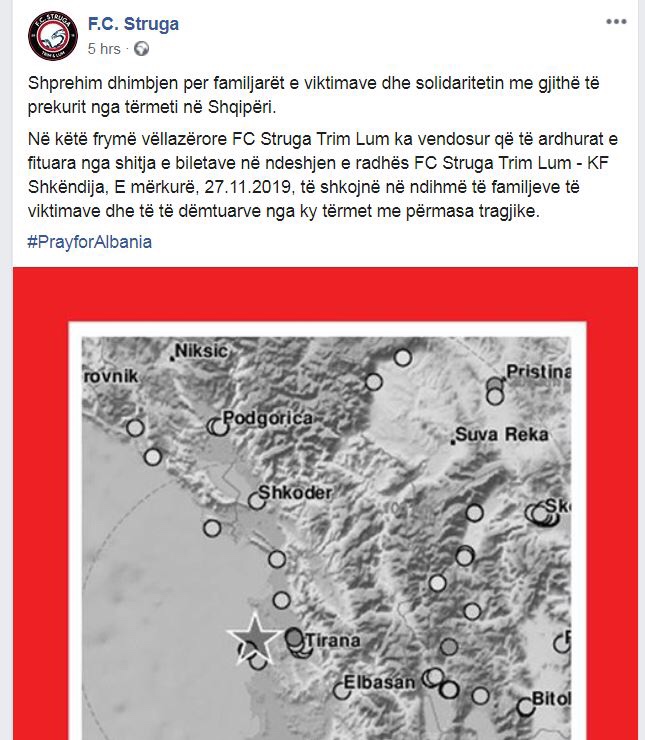The width and height of the screenshot is (645, 740).
Task: Select the Elbasan city label on map
Action: (x=379, y=682)
